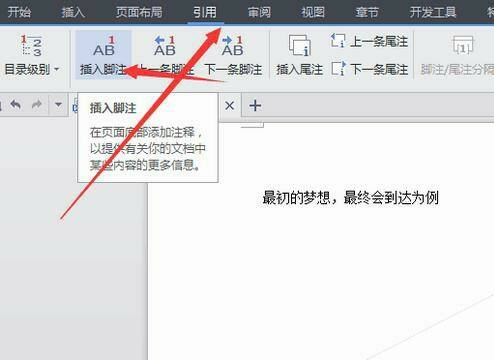This screenshot has width=494, height=360.
Task: Click the 插入尾注 endnote icon
Action: pyautogui.click(x=300, y=46)
